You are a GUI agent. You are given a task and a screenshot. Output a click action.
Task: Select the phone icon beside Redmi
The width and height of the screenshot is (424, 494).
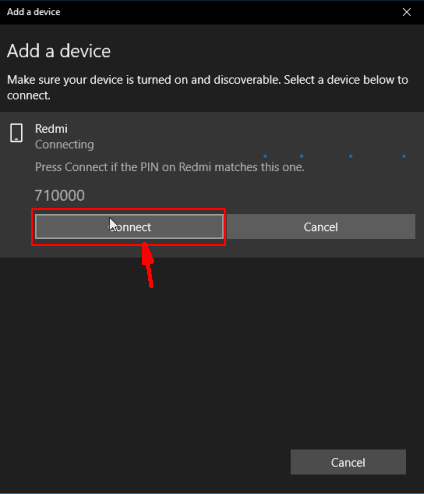(x=16, y=133)
